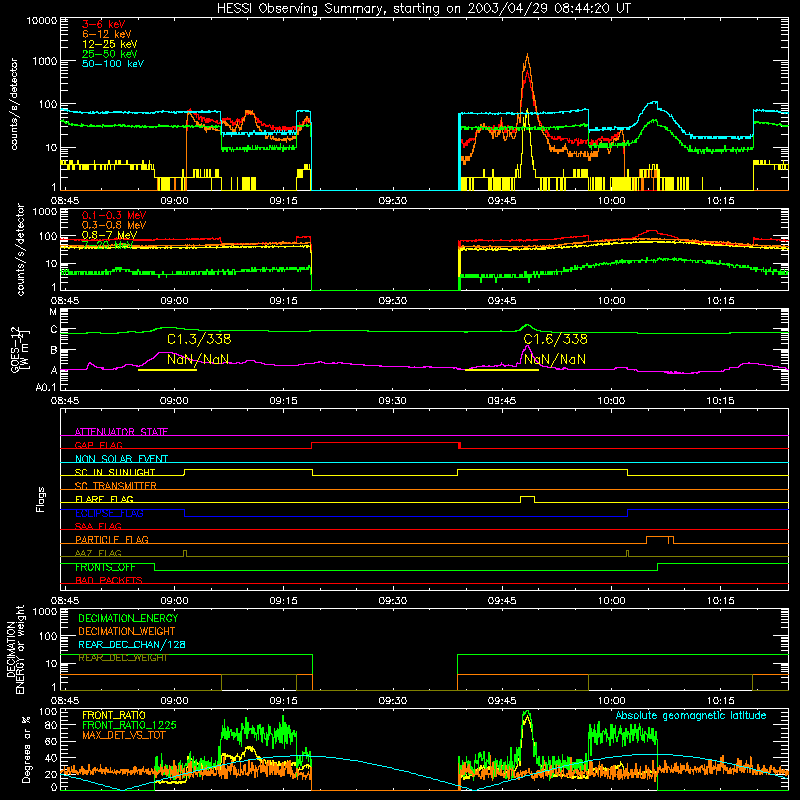Select the red 3-6 keV legend label
Viewport: 800px width, 800px height.
103,24
